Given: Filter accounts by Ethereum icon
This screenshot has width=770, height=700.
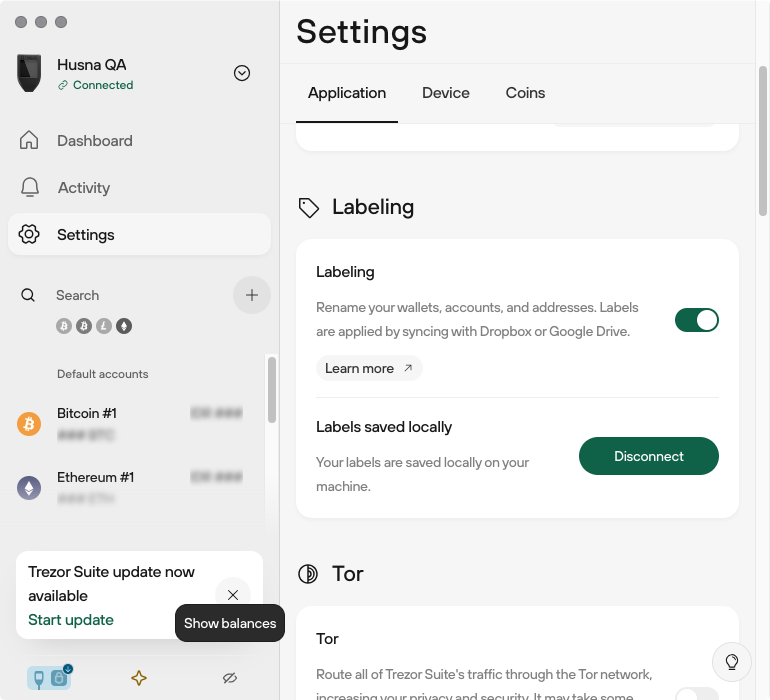Looking at the screenshot, I should tap(124, 326).
